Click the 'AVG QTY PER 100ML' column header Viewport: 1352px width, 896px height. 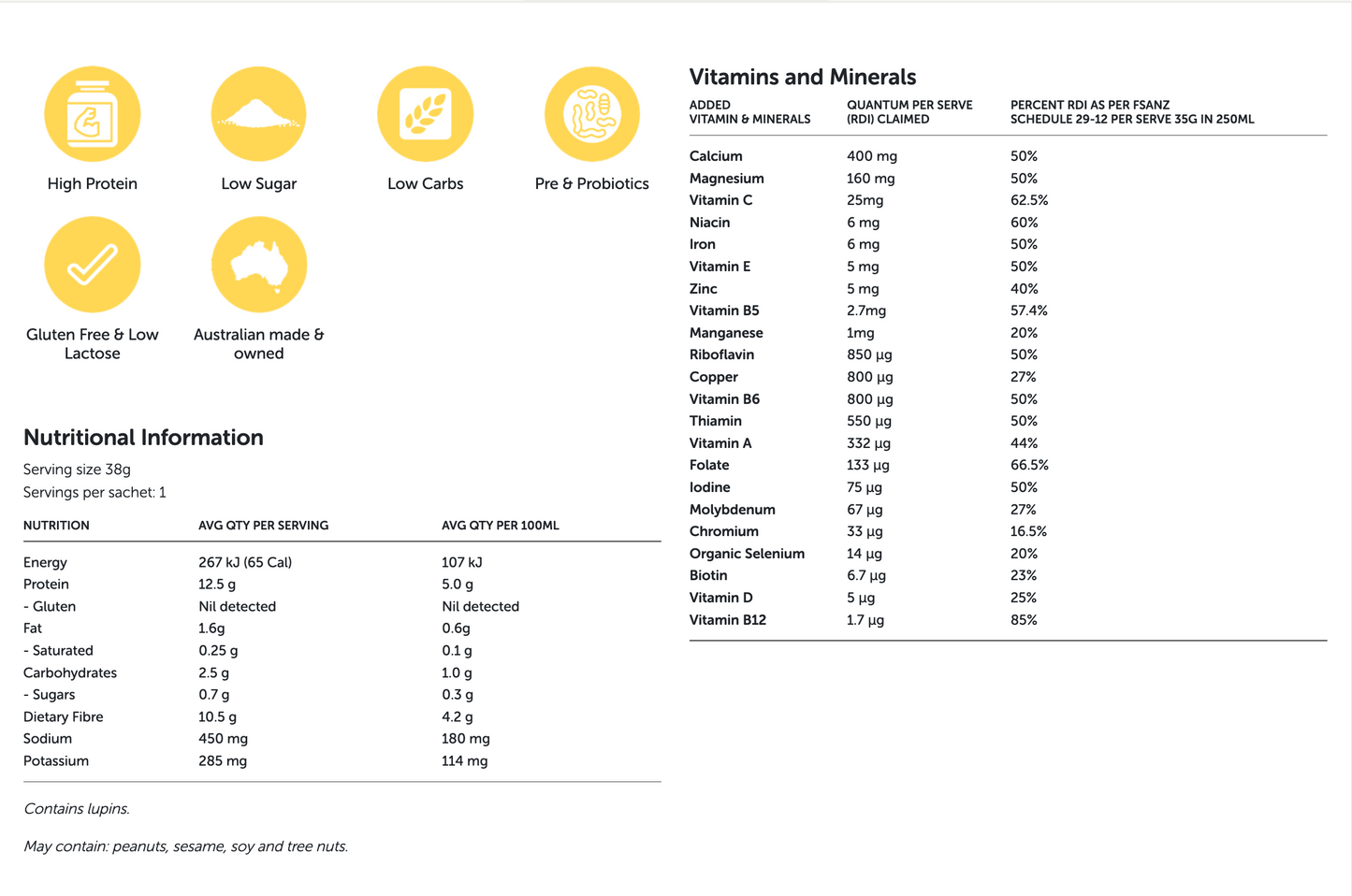coord(500,526)
